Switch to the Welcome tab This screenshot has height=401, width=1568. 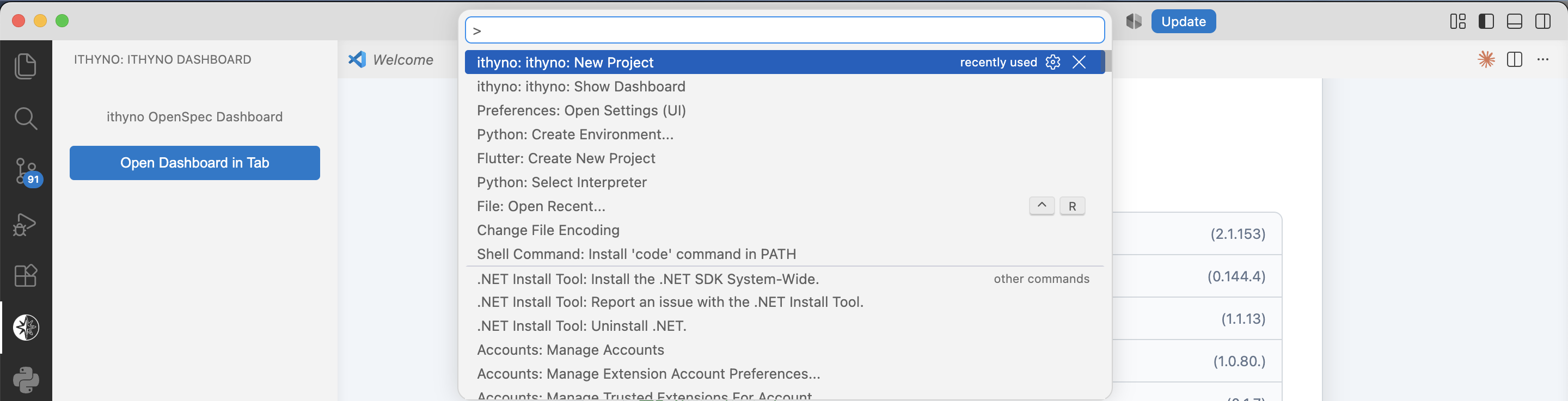[391, 60]
